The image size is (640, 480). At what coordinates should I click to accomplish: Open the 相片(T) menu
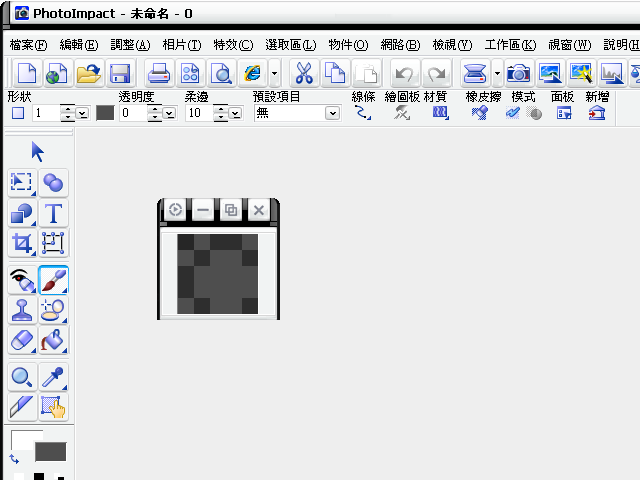(x=182, y=44)
